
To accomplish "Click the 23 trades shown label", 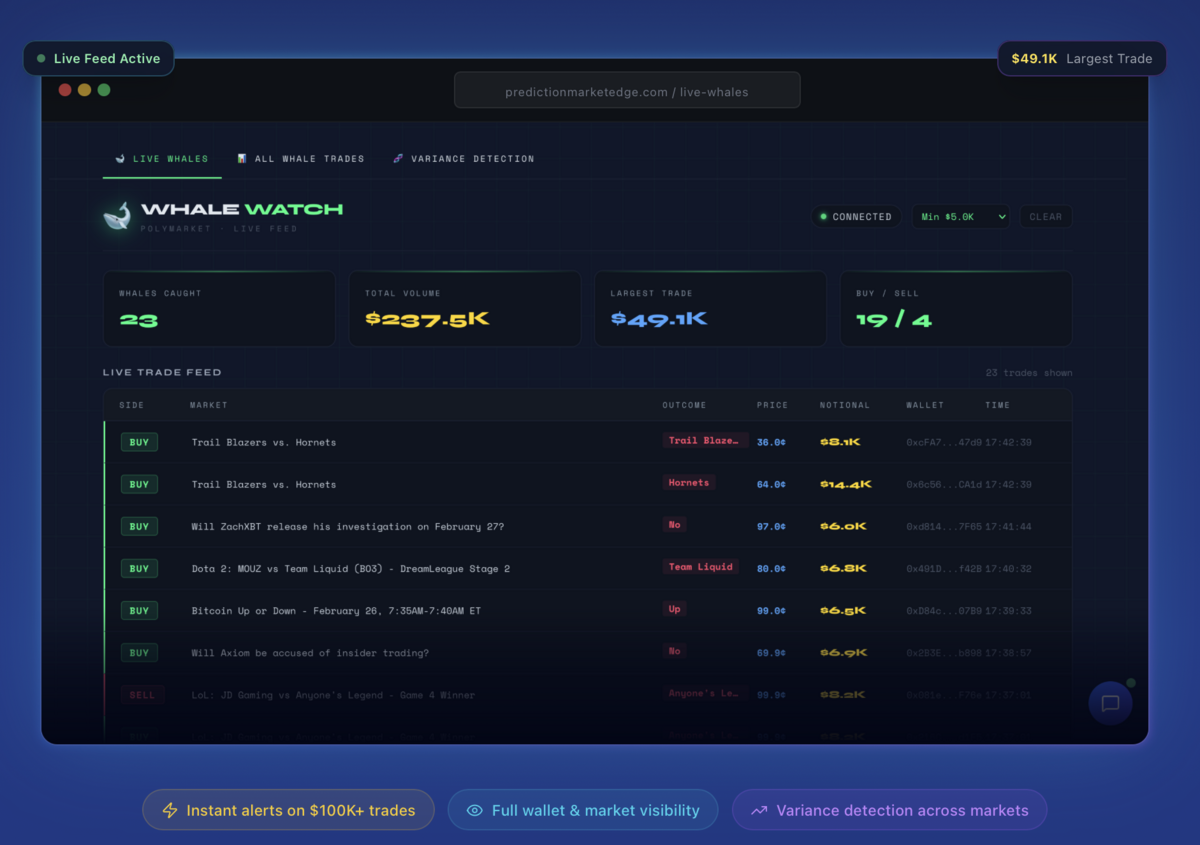I will coord(1029,373).
